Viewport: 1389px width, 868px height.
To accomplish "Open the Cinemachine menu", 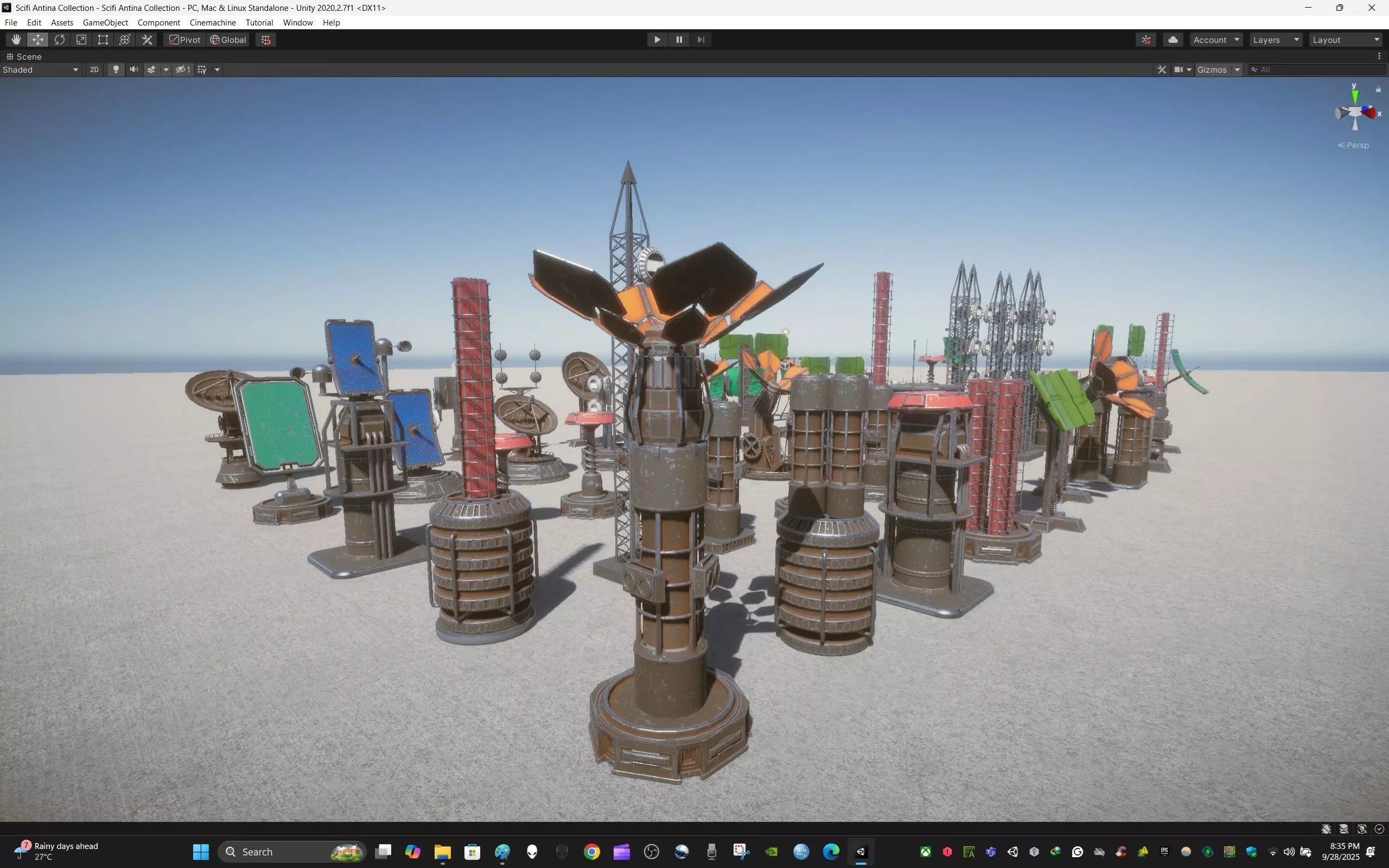I will point(212,22).
